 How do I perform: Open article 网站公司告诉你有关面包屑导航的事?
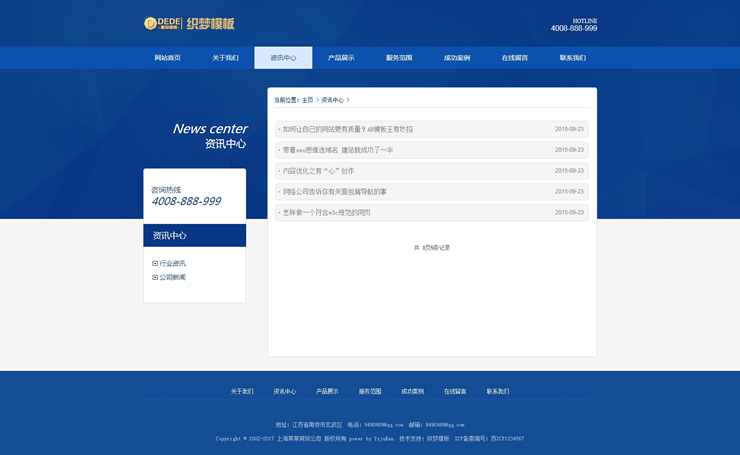pyautogui.click(x=334, y=192)
